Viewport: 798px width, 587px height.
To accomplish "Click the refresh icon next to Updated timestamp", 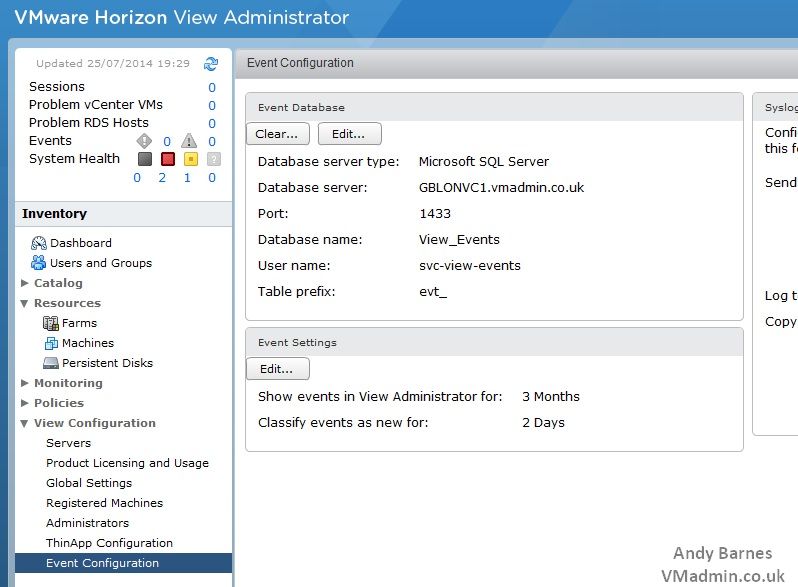I will 211,64.
